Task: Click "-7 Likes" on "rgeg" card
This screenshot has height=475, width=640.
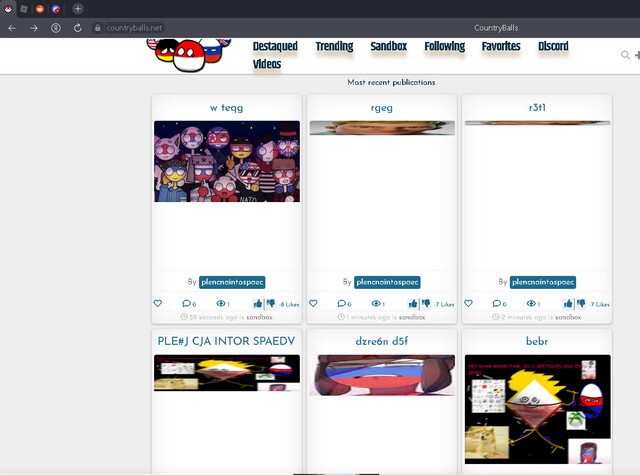Action: point(444,304)
